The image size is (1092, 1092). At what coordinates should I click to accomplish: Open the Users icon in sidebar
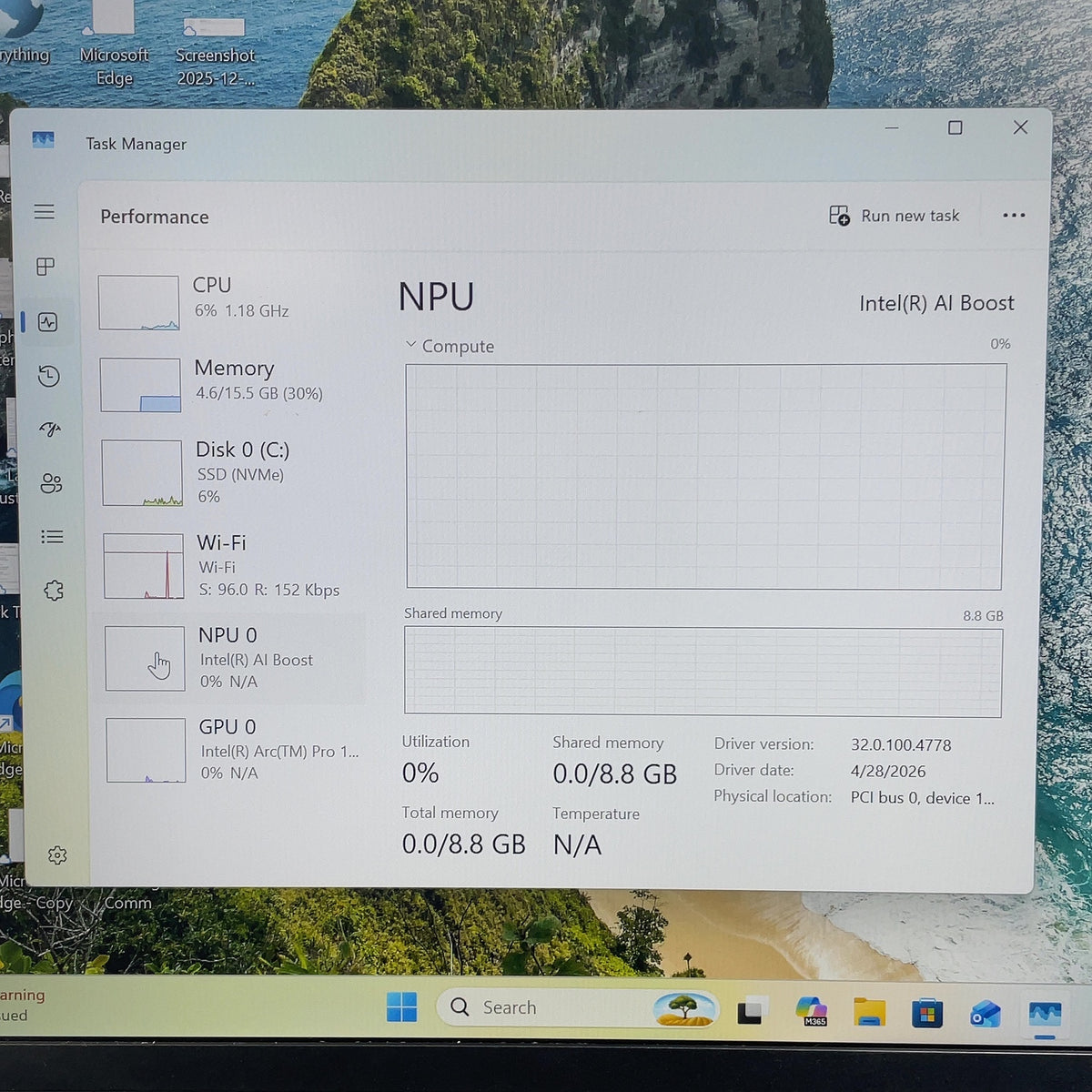52,483
